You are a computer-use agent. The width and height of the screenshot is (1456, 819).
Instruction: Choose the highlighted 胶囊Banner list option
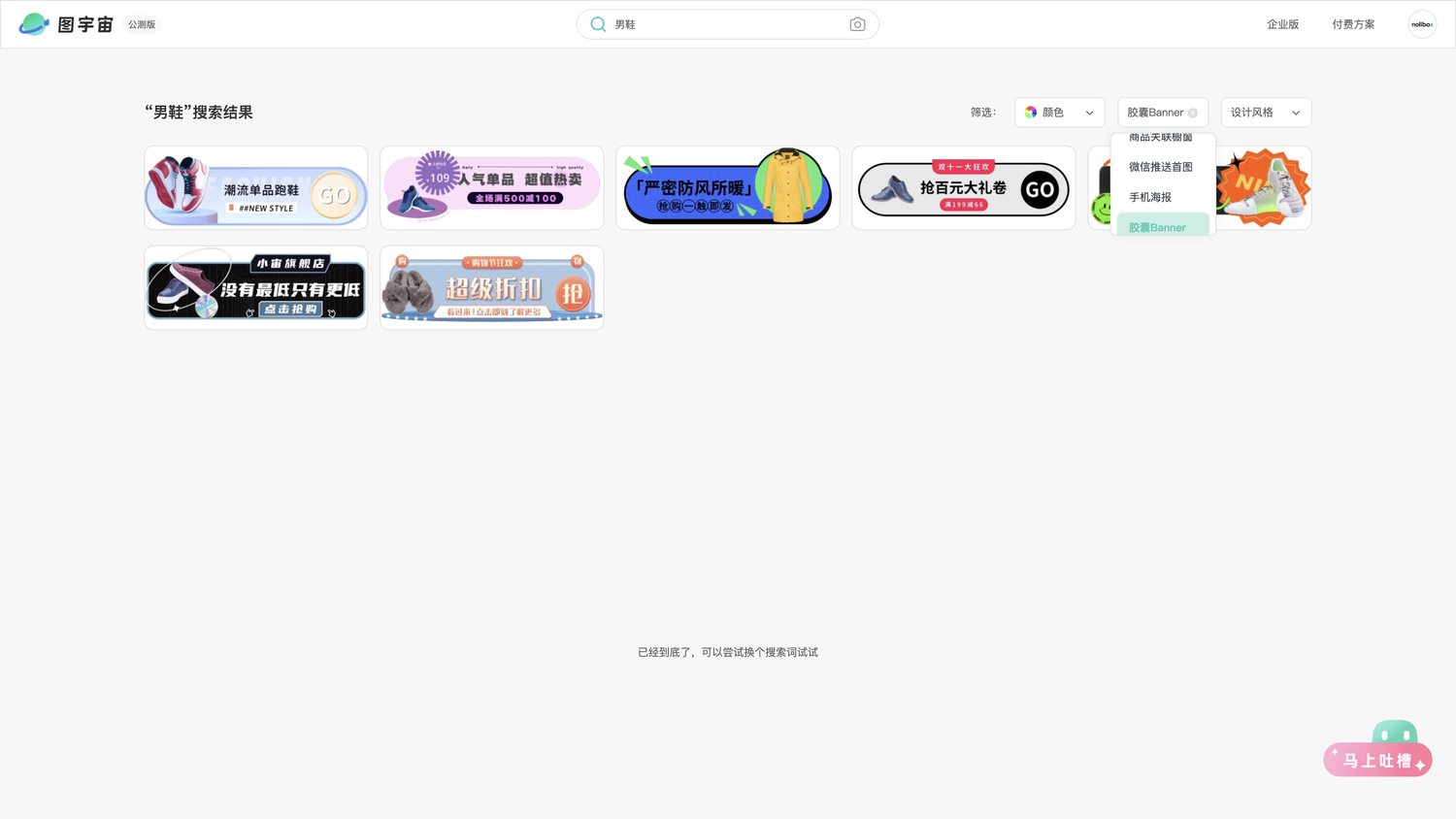pos(1163,225)
